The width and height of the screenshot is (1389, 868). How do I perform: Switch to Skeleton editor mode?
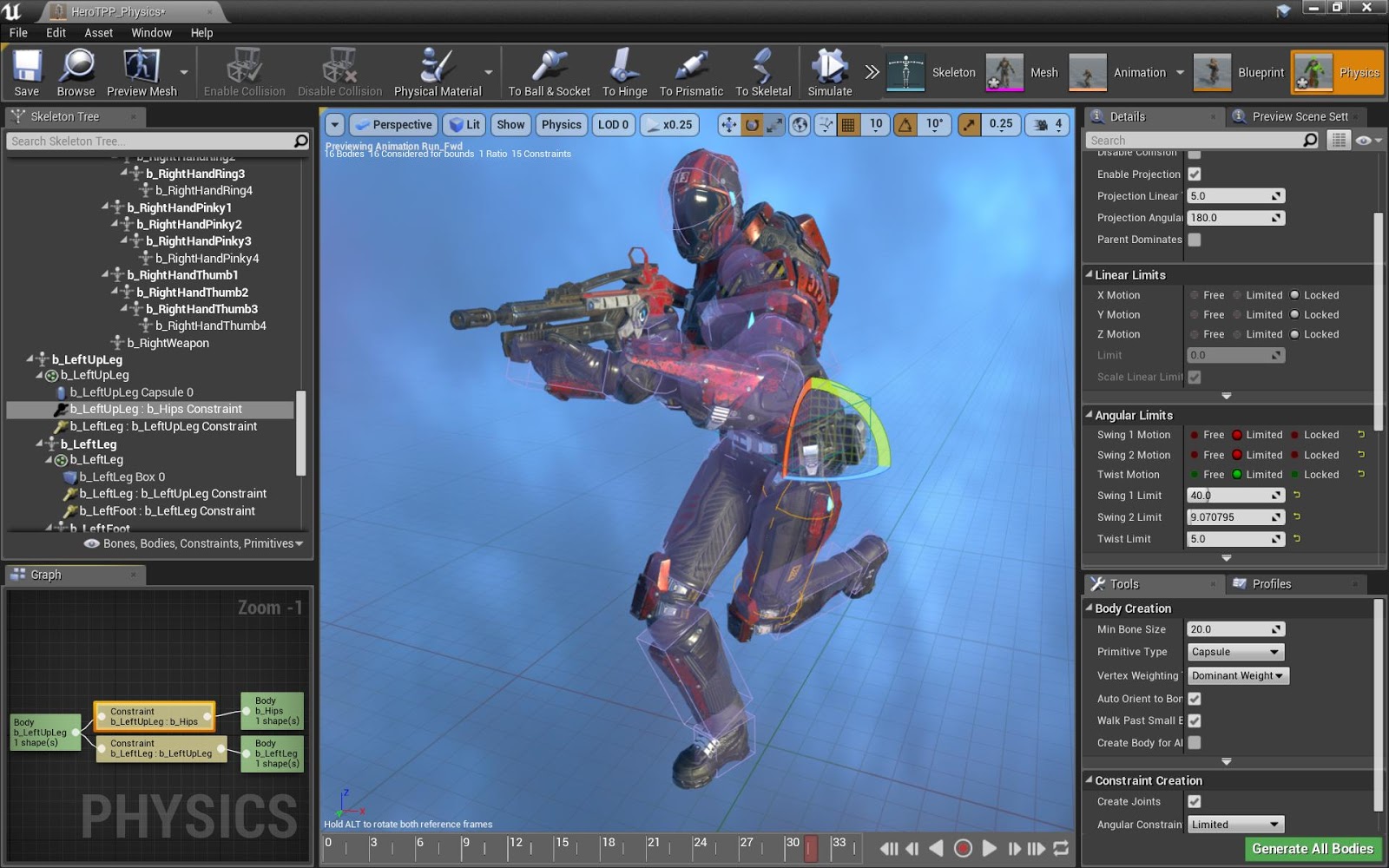(931, 72)
